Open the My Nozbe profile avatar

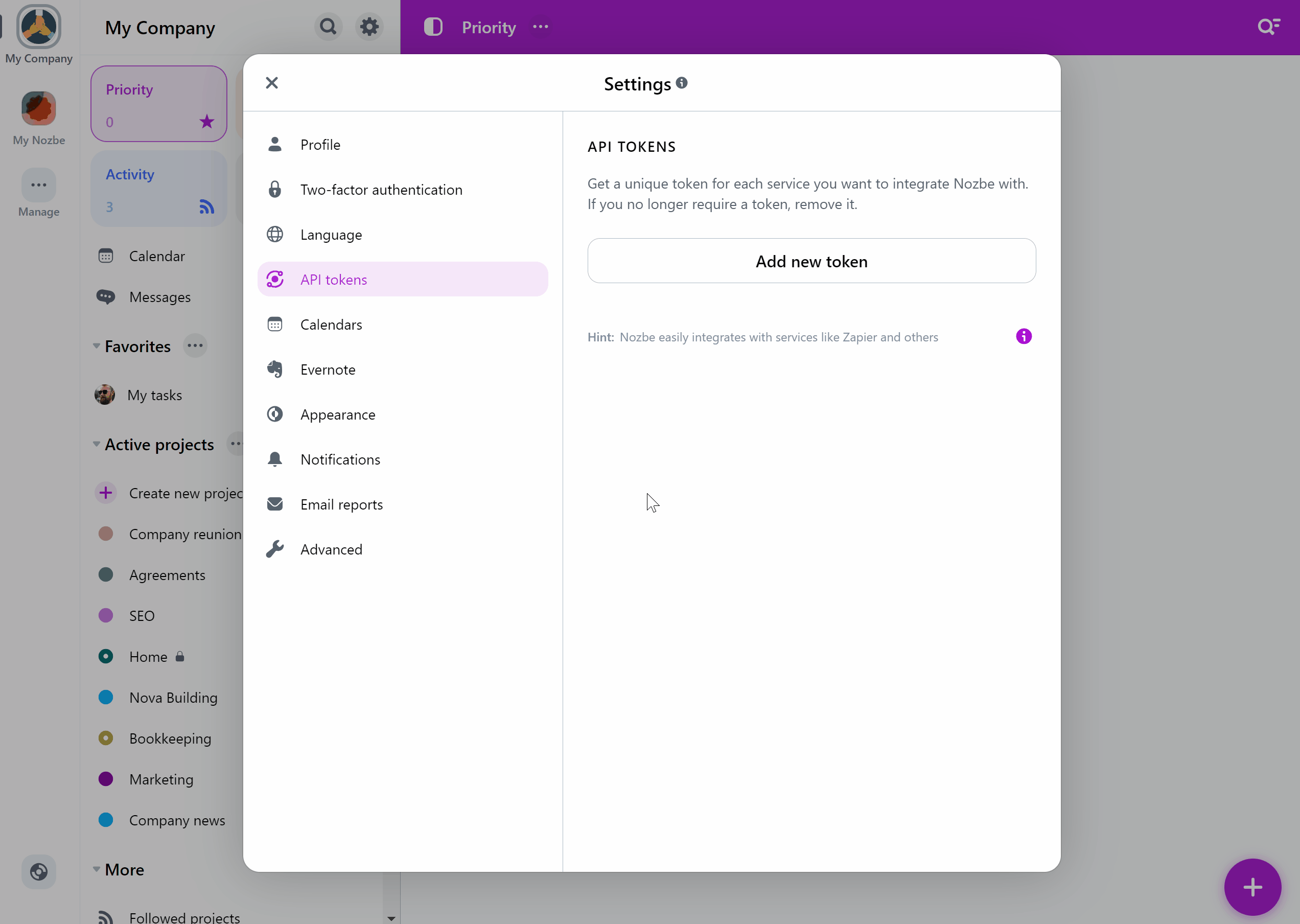point(39,108)
